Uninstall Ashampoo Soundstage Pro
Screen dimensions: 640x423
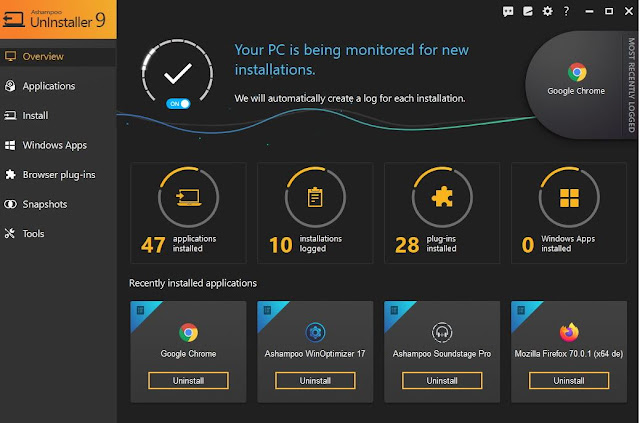pyautogui.click(x=442, y=381)
